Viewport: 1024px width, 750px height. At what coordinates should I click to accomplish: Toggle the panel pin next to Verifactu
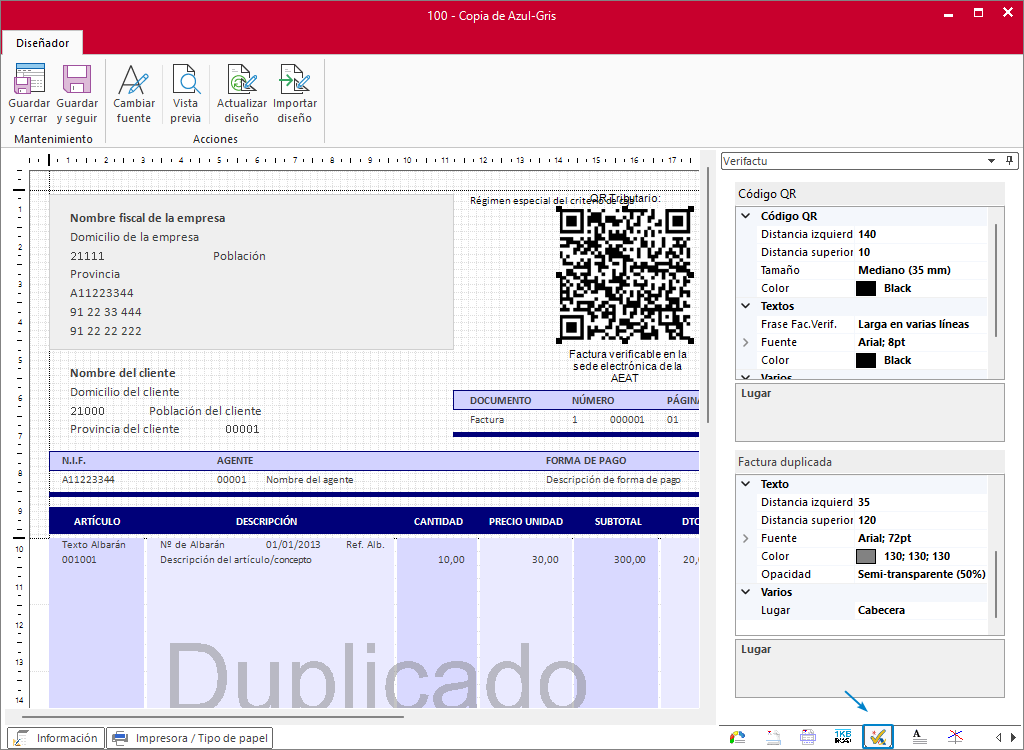click(1009, 160)
